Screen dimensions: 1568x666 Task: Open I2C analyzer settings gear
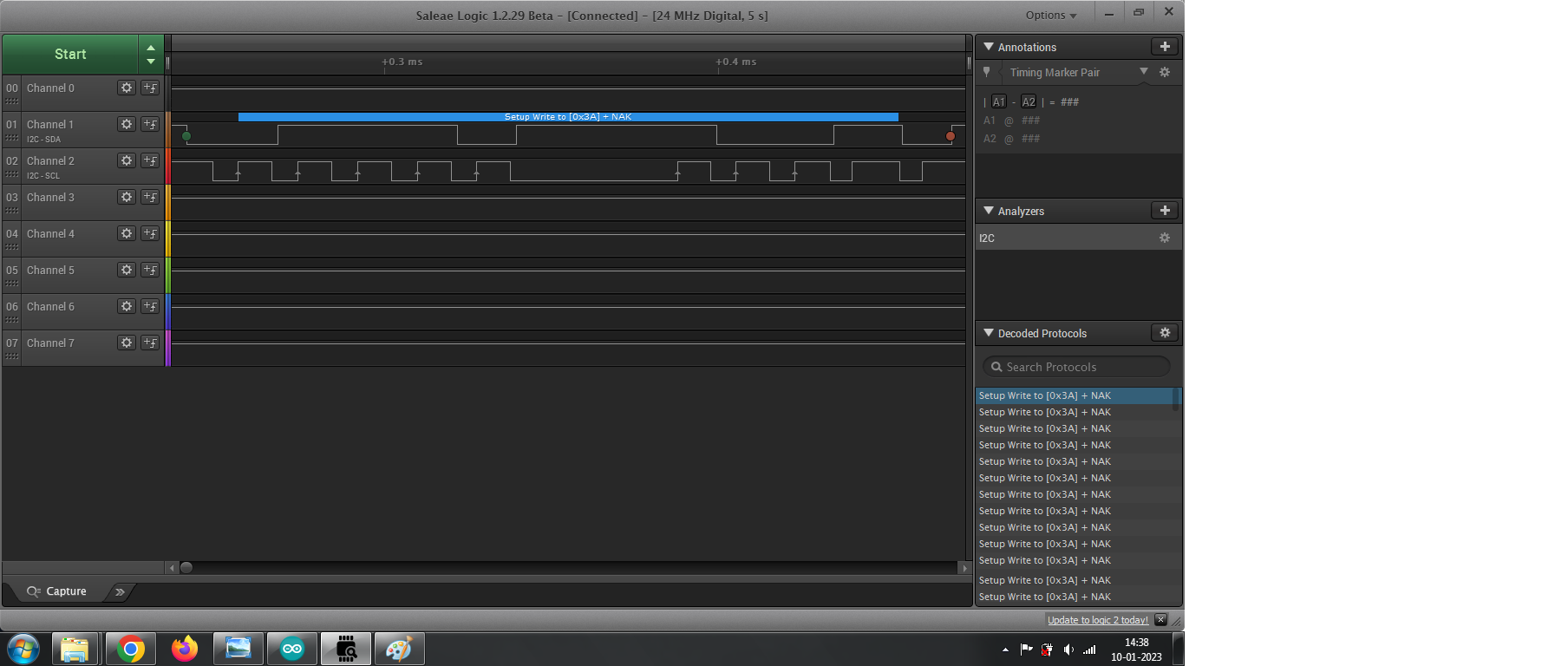click(1165, 238)
